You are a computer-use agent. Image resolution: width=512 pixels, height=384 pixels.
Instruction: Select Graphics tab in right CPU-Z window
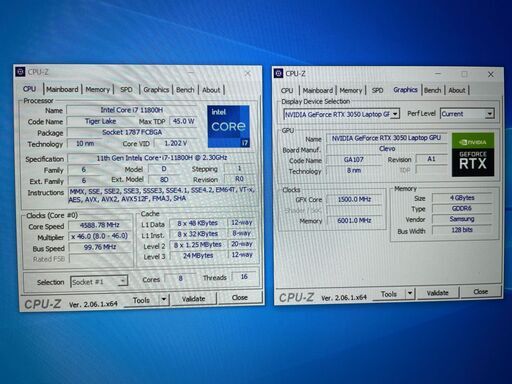(405, 90)
